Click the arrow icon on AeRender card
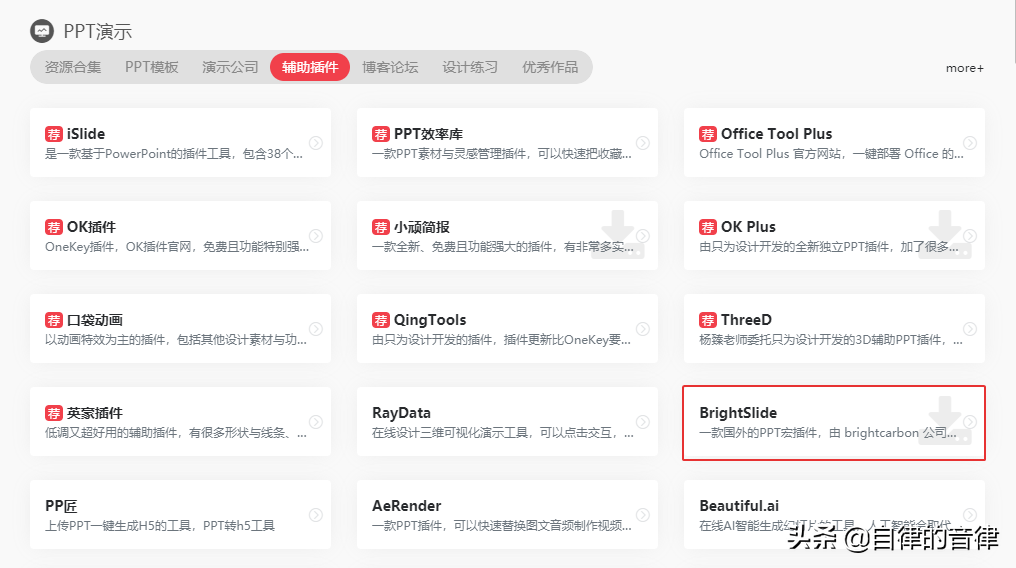1016x568 pixels. 643,515
